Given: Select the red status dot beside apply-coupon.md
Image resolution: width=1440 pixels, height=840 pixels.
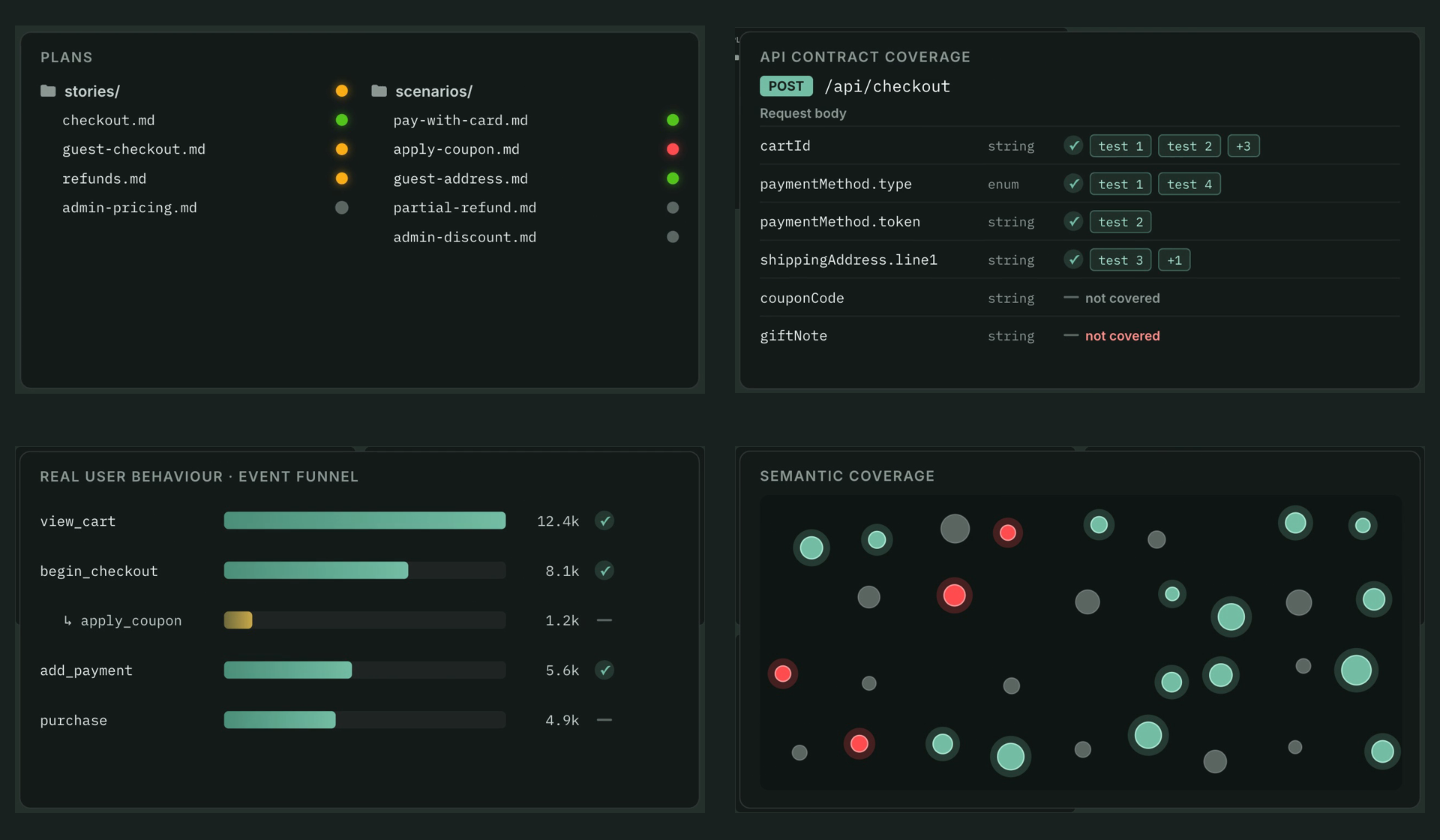Looking at the screenshot, I should pyautogui.click(x=673, y=149).
